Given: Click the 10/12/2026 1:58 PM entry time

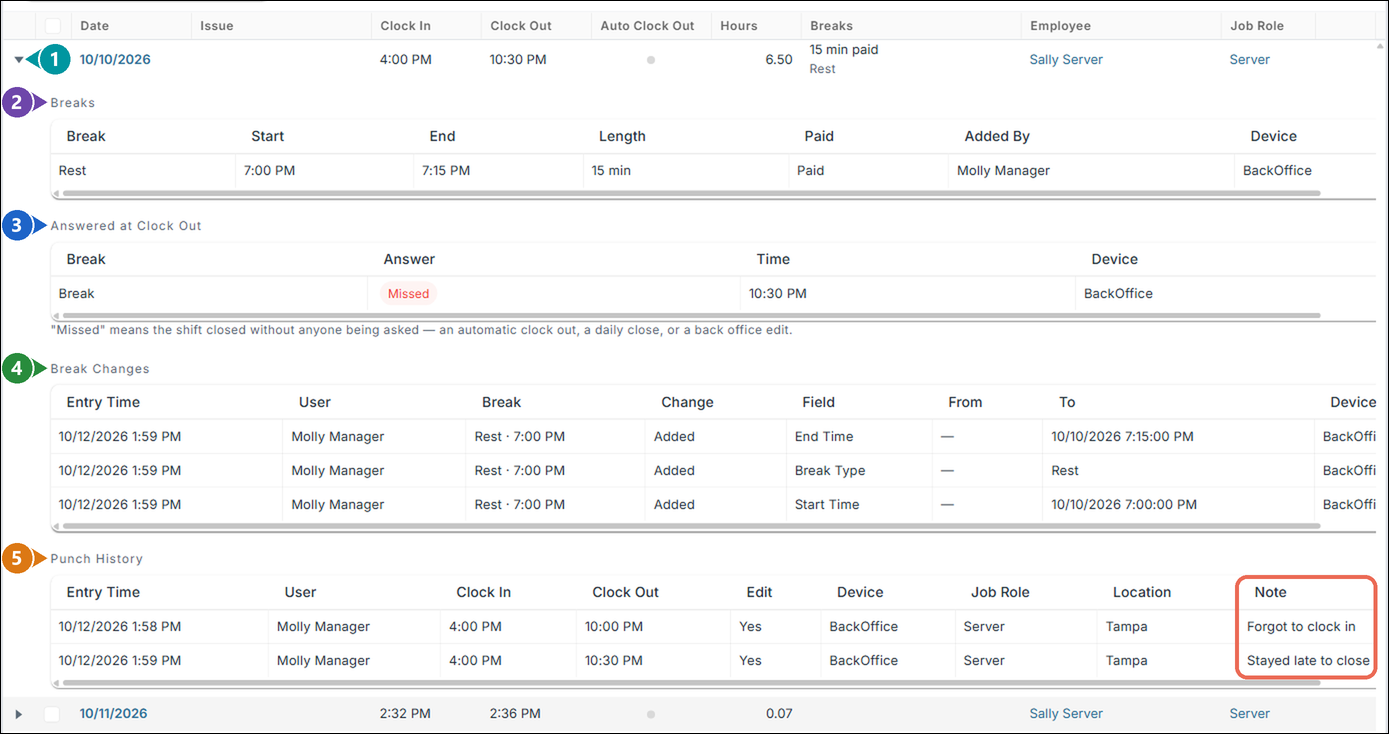Looking at the screenshot, I should pos(120,627).
